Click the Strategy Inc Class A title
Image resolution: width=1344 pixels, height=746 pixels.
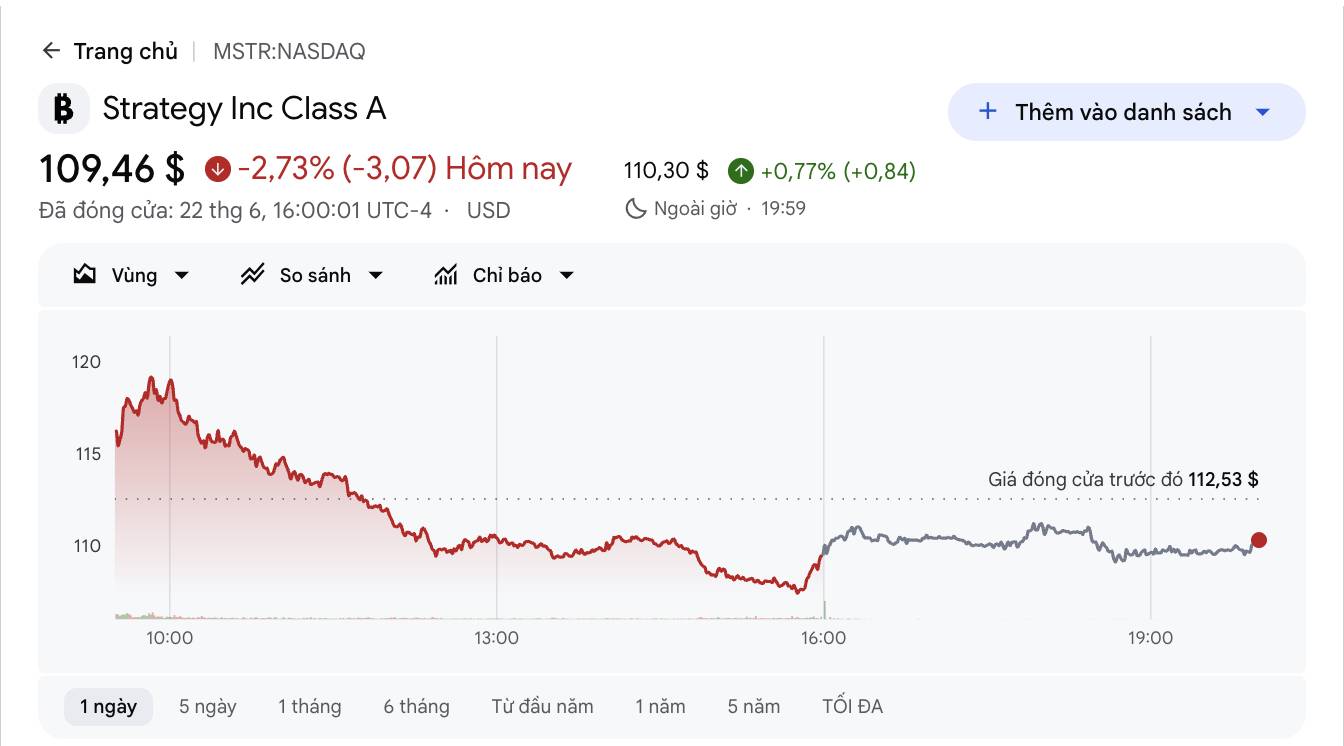(x=244, y=108)
